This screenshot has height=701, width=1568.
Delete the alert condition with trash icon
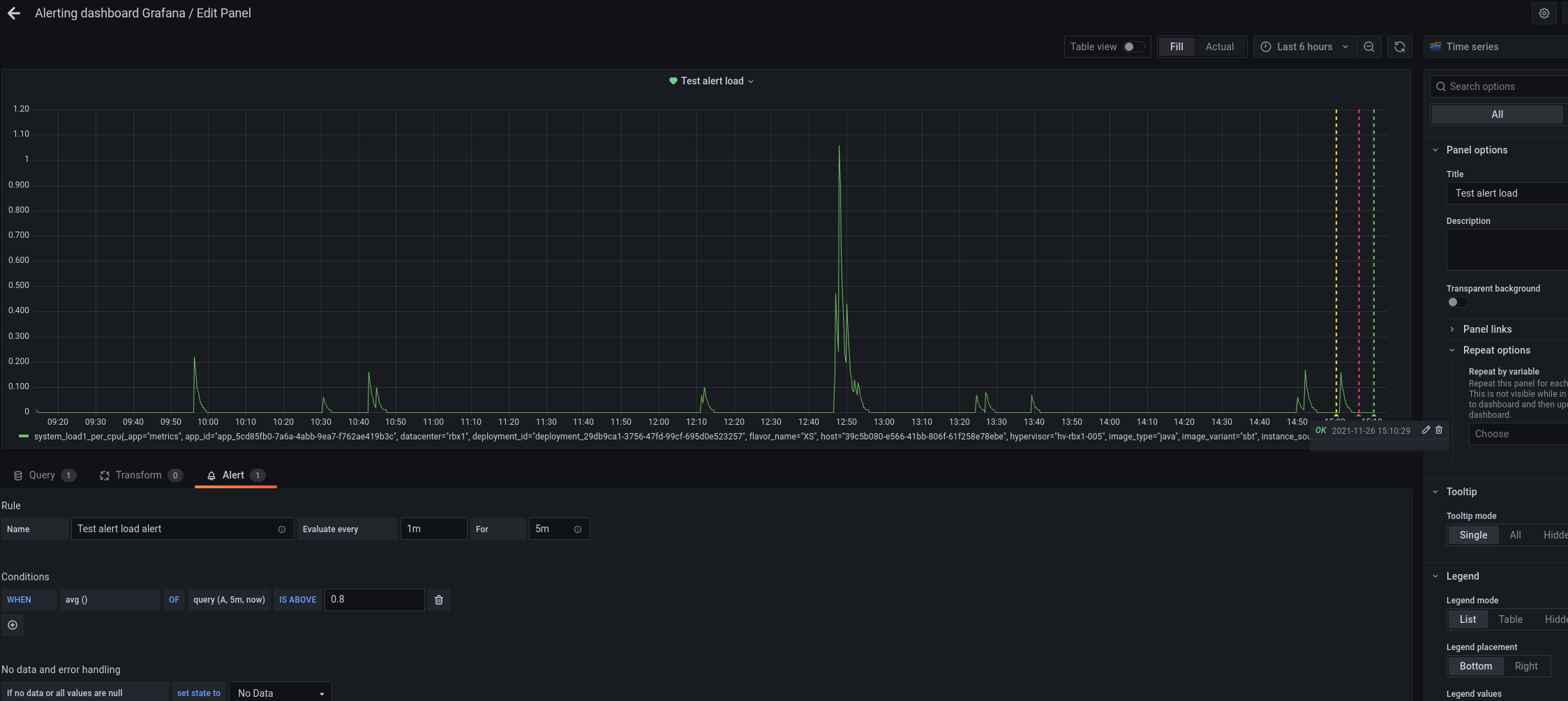coord(439,600)
